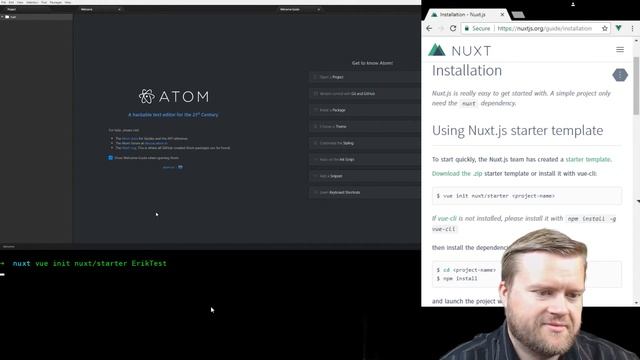This screenshot has width=640, height=360.
Task: Click the Nuxt mountain logo
Action: coord(436,50)
